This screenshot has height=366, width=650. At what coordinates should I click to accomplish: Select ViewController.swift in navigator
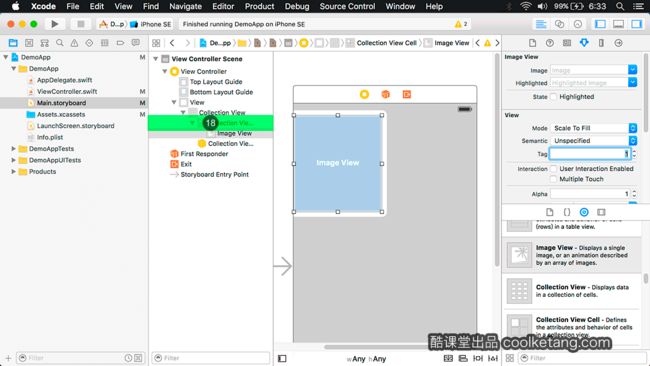tap(67, 91)
